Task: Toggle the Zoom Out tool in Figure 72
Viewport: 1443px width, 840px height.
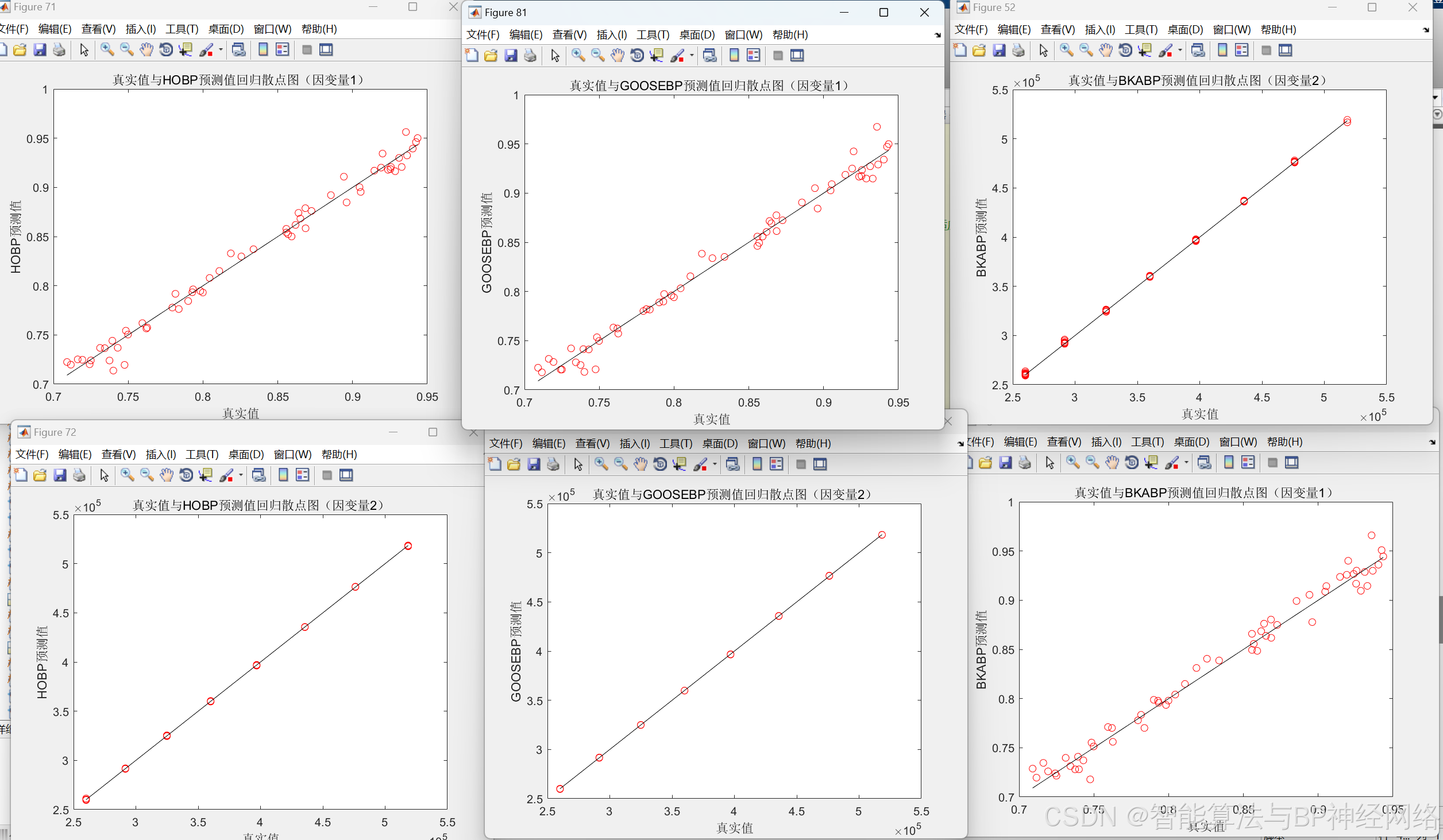Action: tap(147, 475)
